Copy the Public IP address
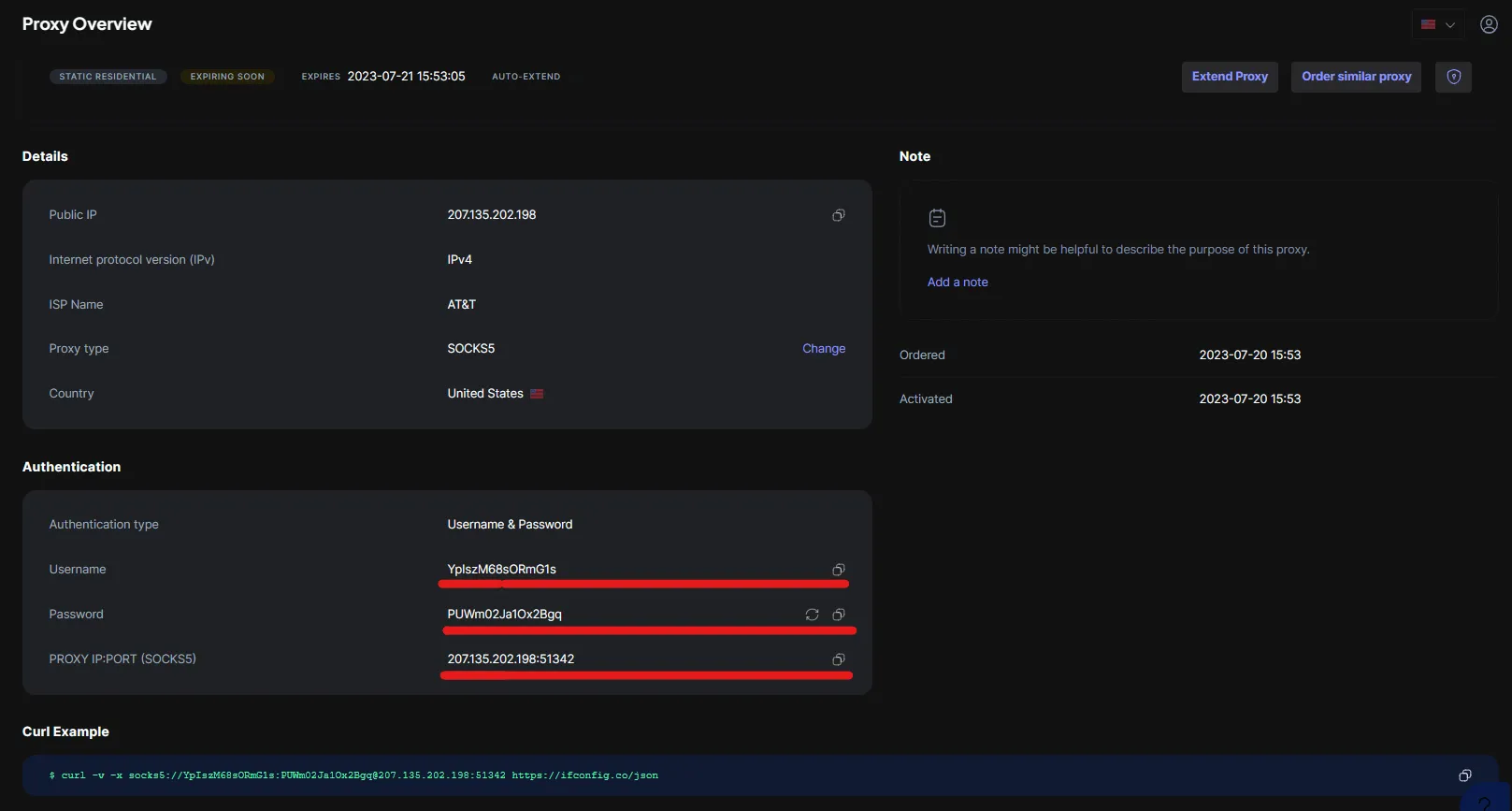Viewport: 1512px width, 811px height. click(838, 215)
